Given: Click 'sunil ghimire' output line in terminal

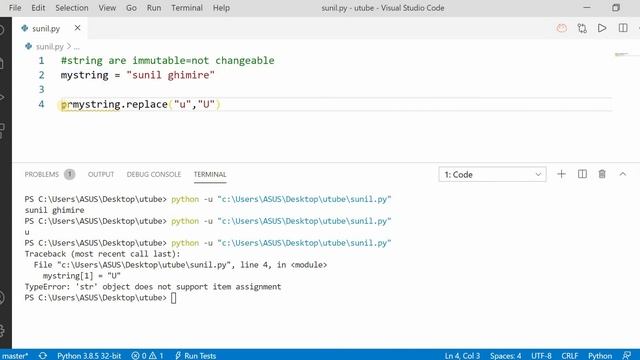Looking at the screenshot, I should [x=54, y=210].
